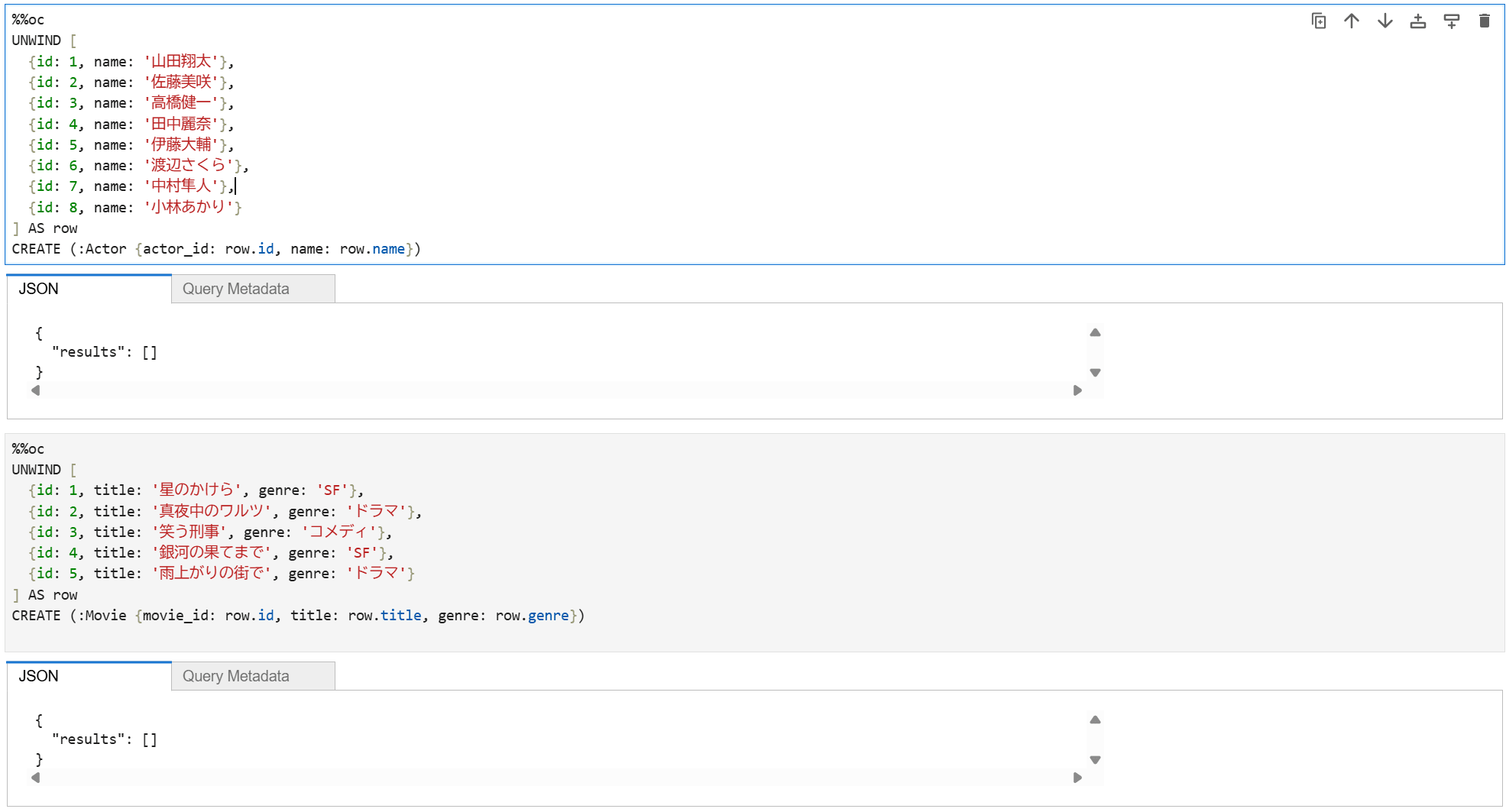
Task: Click the up scroll arrow in first JSON output
Action: tap(1095, 332)
